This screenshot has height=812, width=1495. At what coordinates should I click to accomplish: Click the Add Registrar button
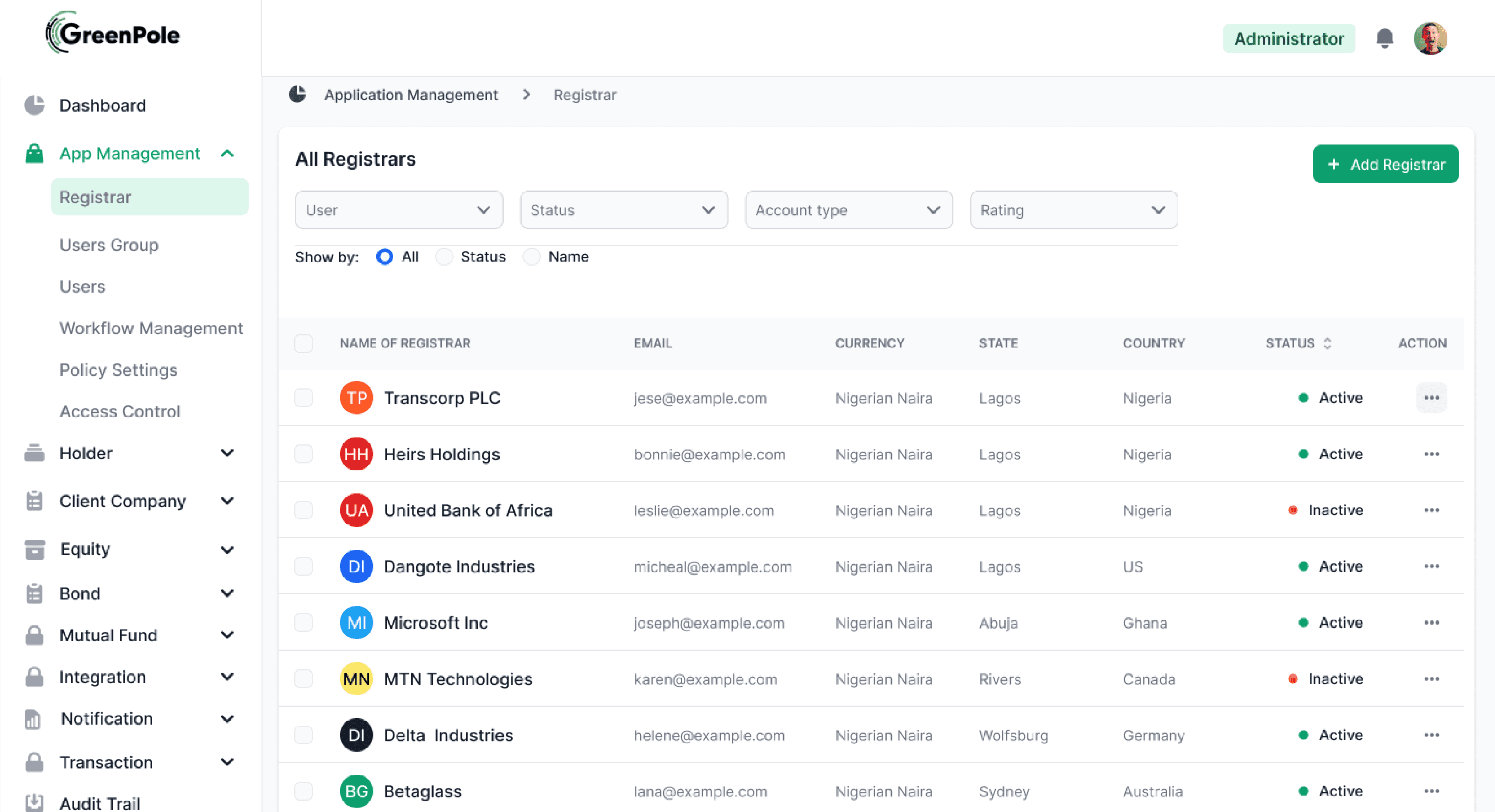click(x=1385, y=164)
